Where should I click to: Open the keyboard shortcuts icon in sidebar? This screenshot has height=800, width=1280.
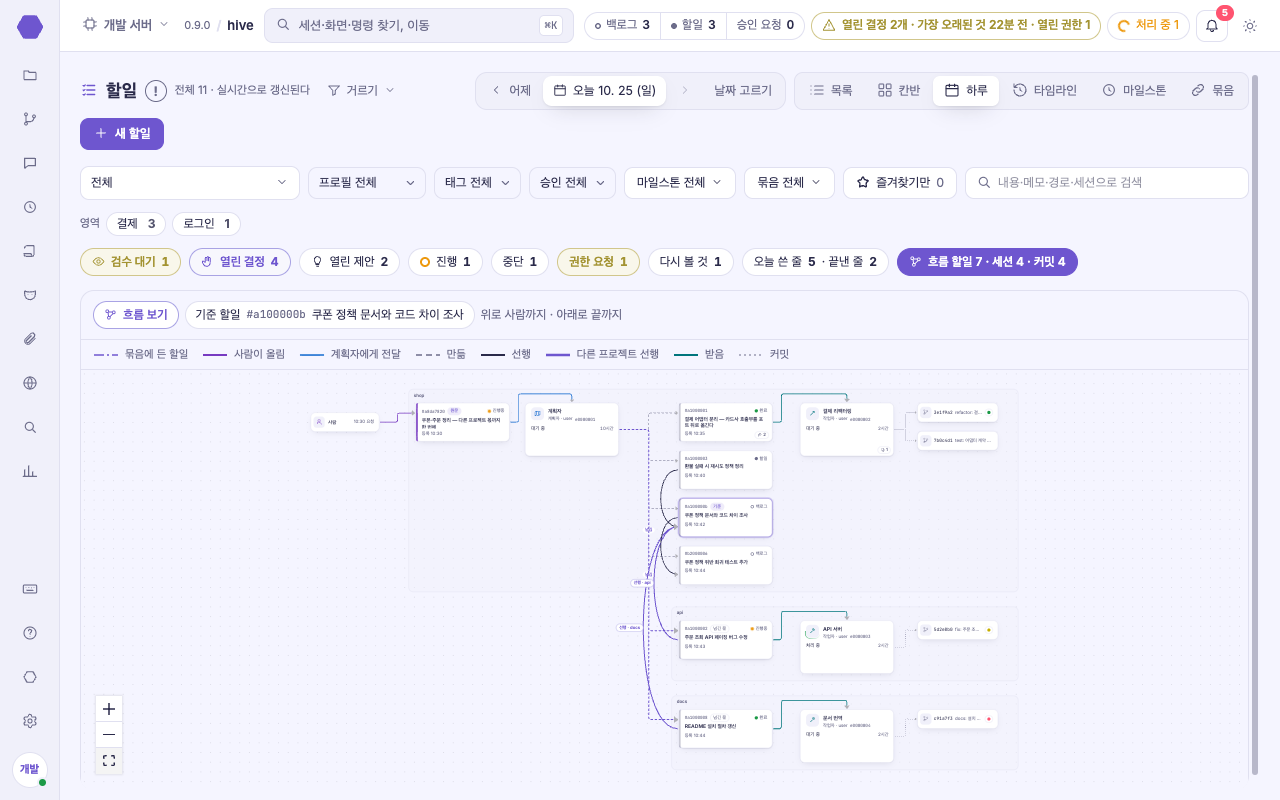pos(30,589)
